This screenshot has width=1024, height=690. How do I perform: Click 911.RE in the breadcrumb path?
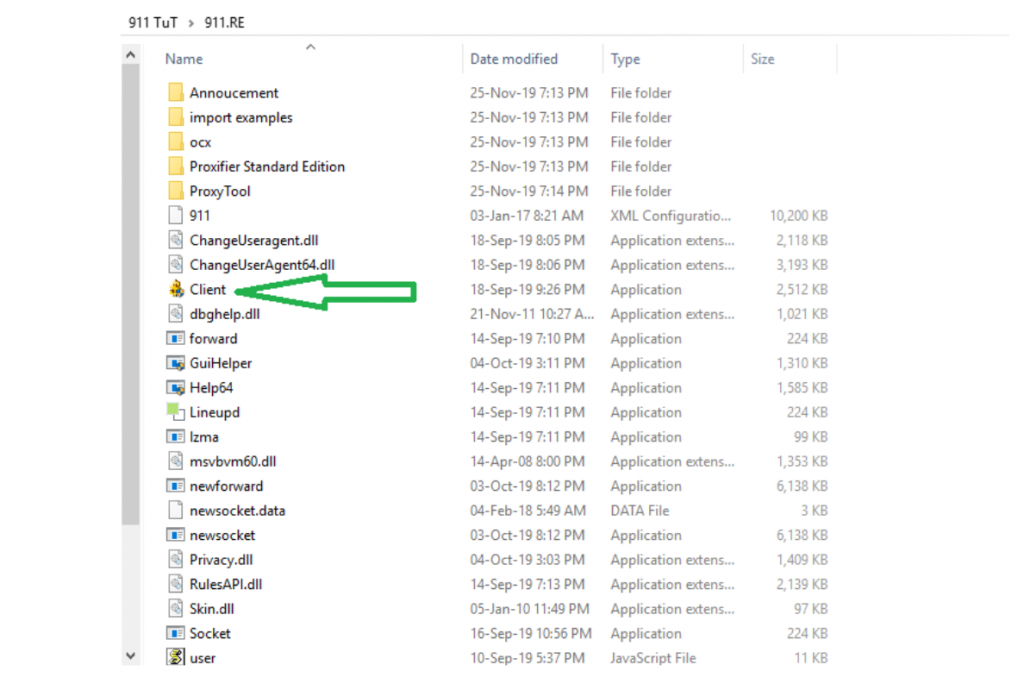point(224,22)
